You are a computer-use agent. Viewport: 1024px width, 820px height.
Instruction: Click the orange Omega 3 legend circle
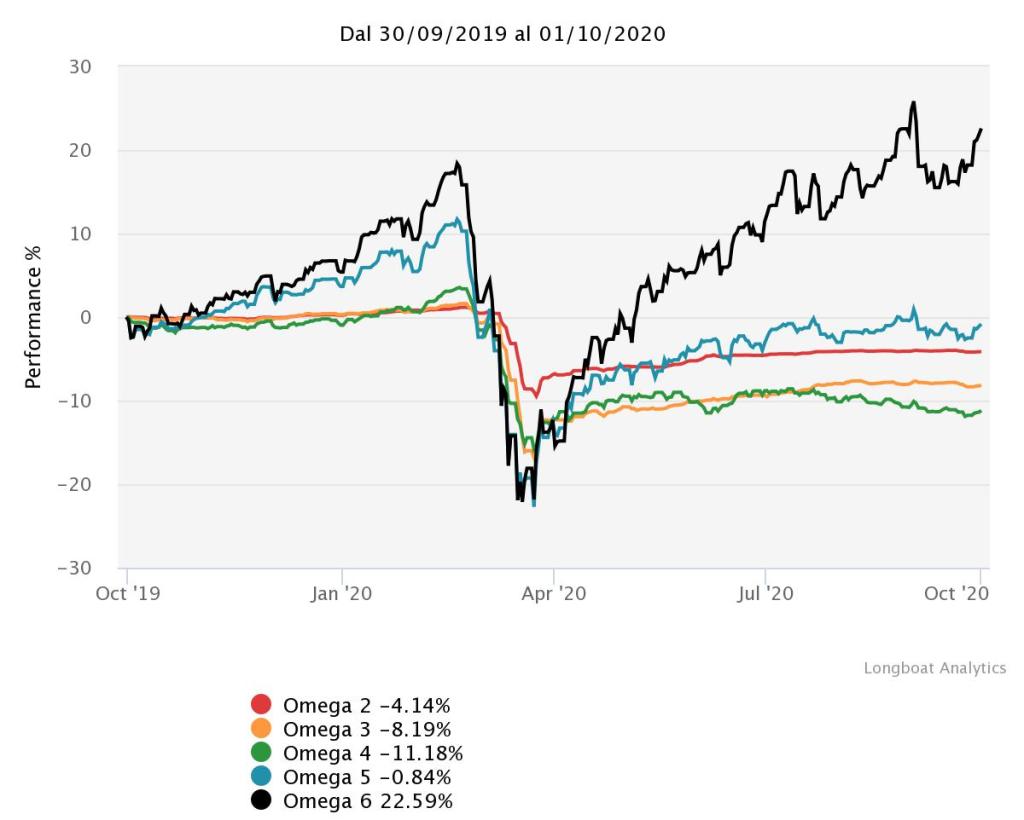click(261, 728)
